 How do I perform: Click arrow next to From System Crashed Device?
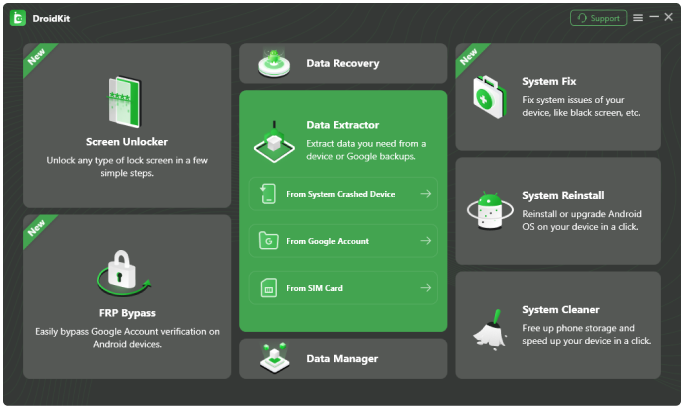click(x=426, y=193)
